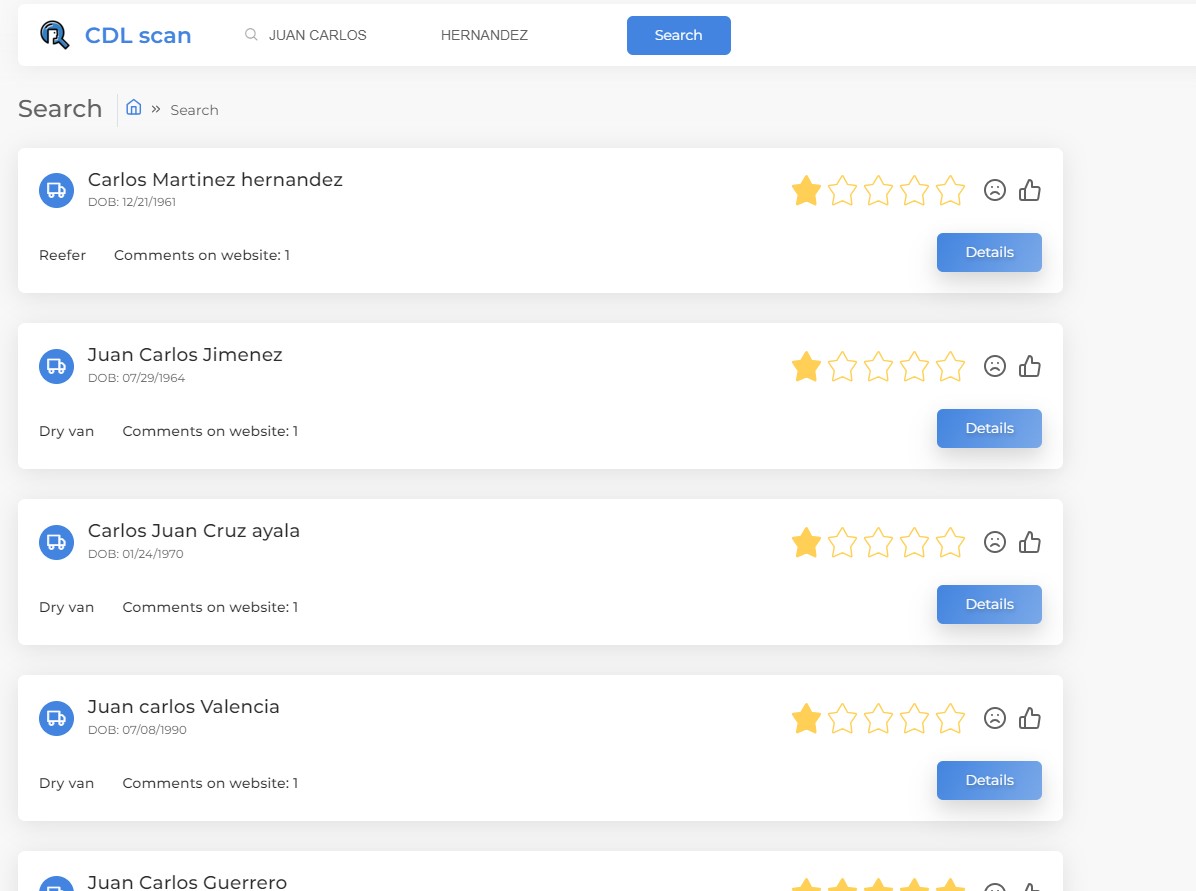Click the HERNANDEZ last name field
1196x891 pixels.
pos(500,35)
